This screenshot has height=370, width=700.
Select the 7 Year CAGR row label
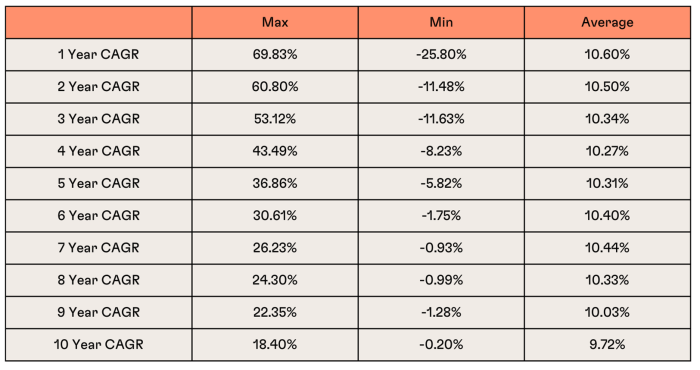(x=99, y=248)
